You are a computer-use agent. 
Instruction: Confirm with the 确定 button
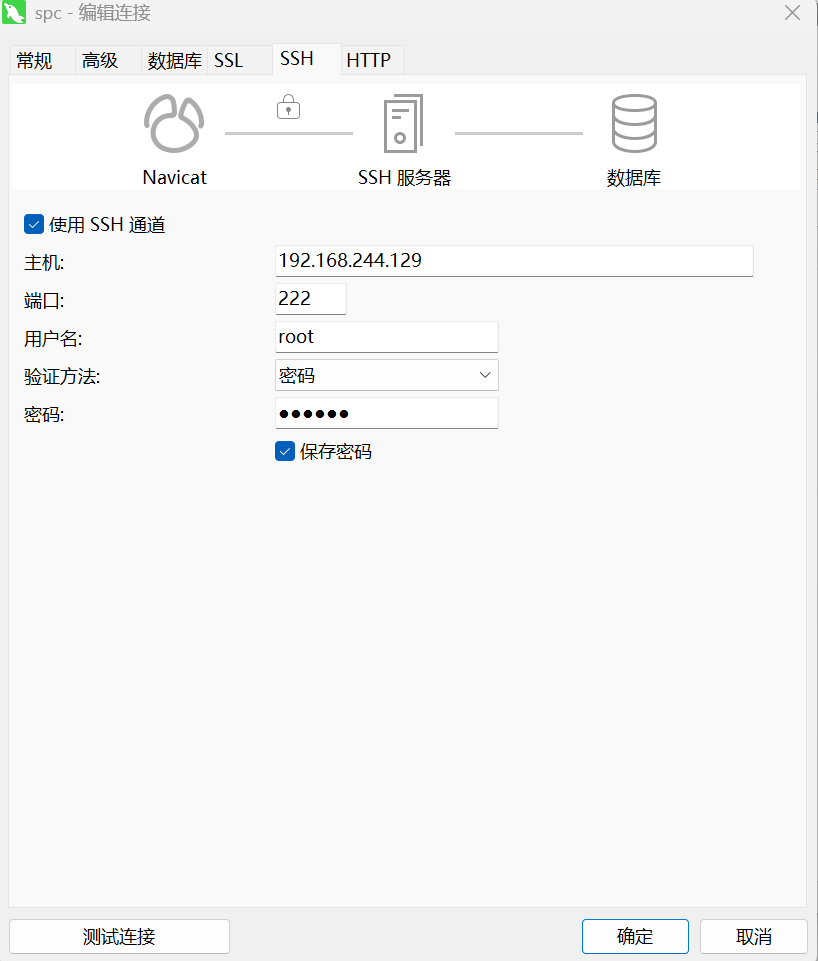click(x=635, y=936)
